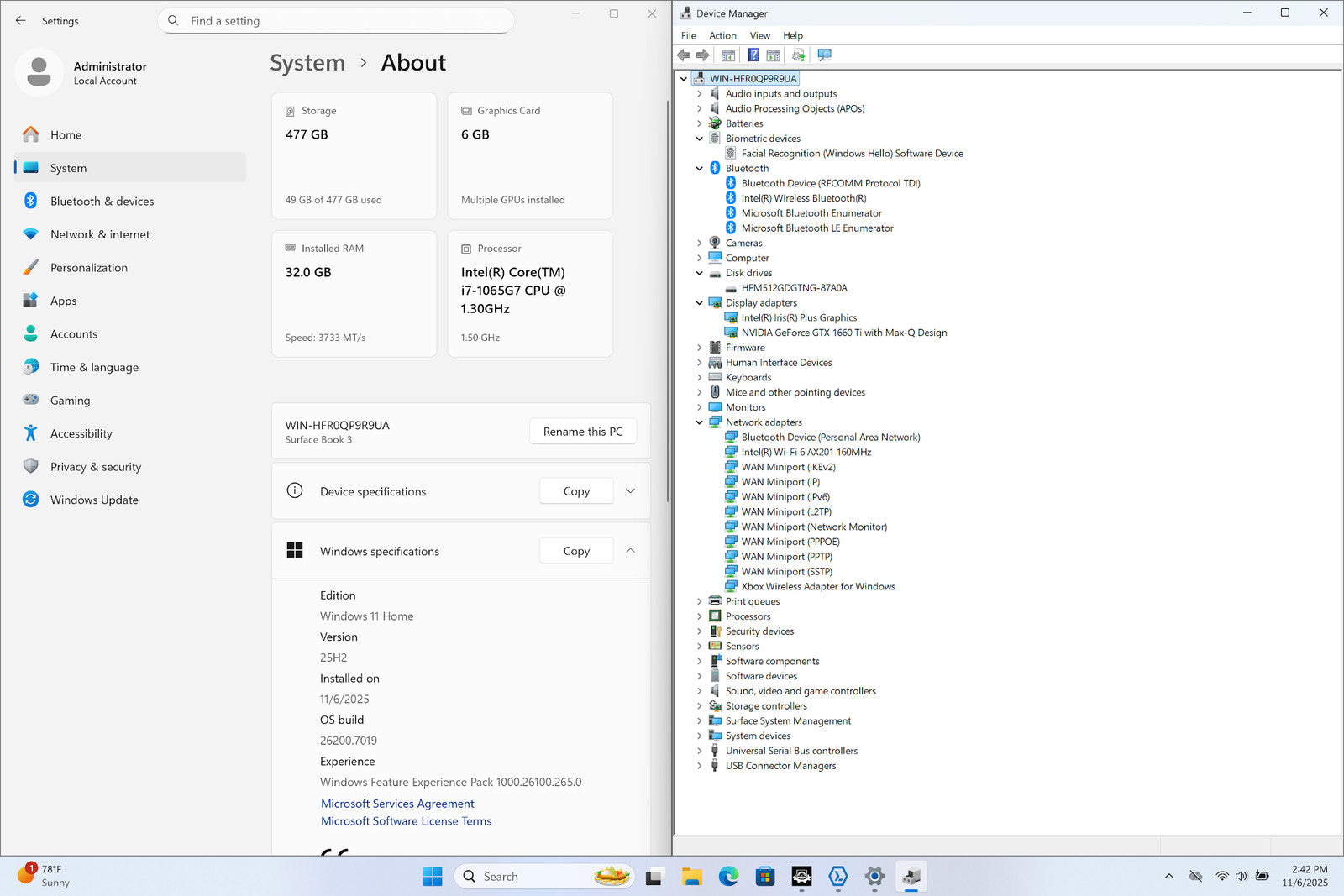The width and height of the screenshot is (1344, 896).
Task: Expand the Device specifications section
Action: [630, 491]
